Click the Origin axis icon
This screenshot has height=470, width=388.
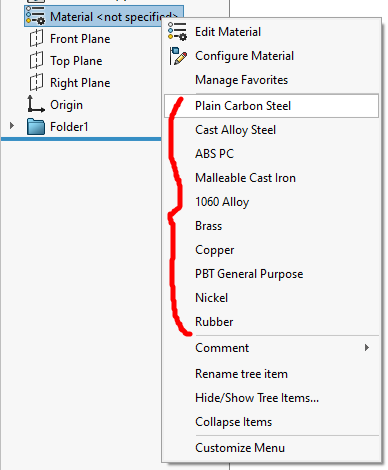point(35,104)
